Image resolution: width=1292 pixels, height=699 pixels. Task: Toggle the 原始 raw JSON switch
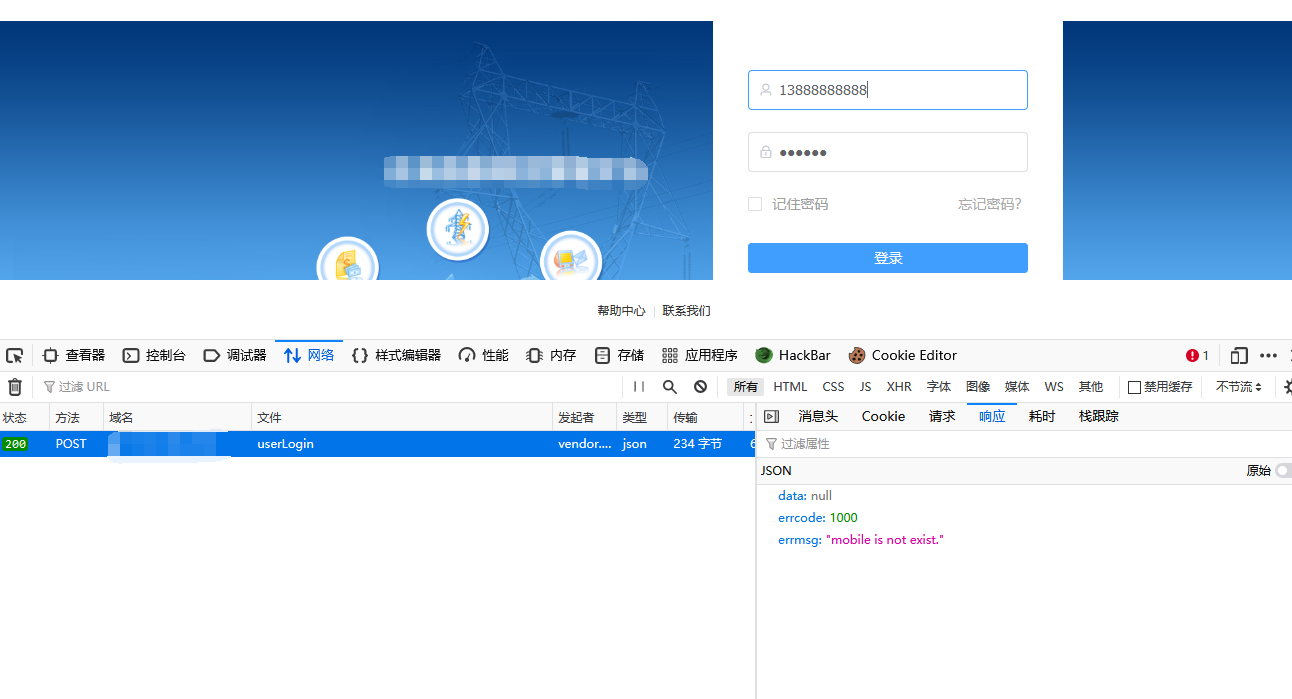[x=1282, y=471]
